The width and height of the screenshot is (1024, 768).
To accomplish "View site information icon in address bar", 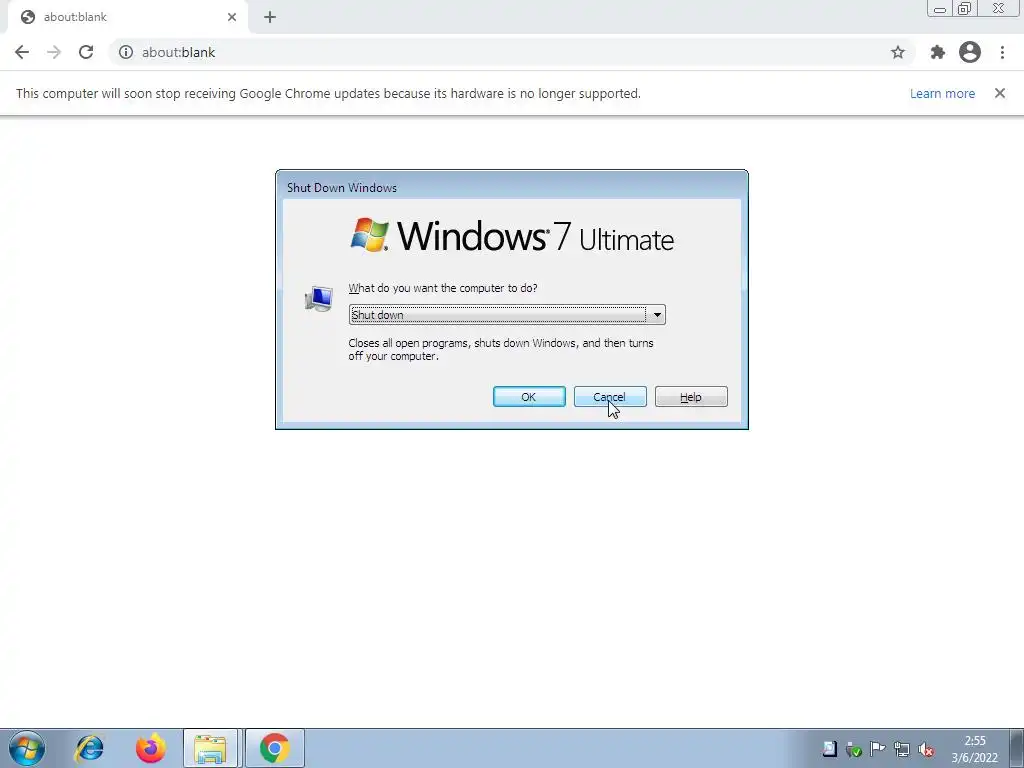I will (126, 52).
